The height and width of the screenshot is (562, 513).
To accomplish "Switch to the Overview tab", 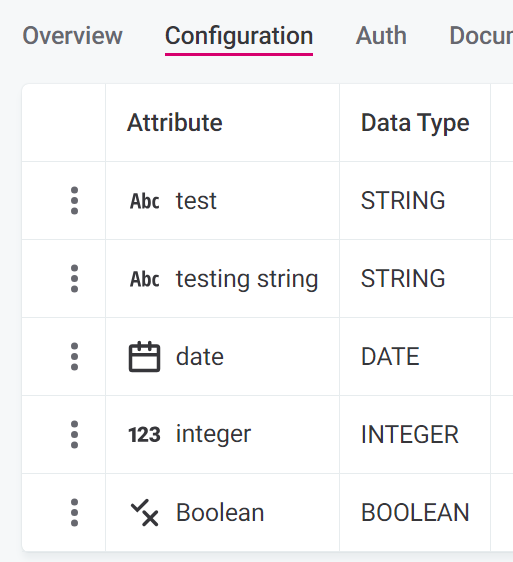I will click(72, 36).
